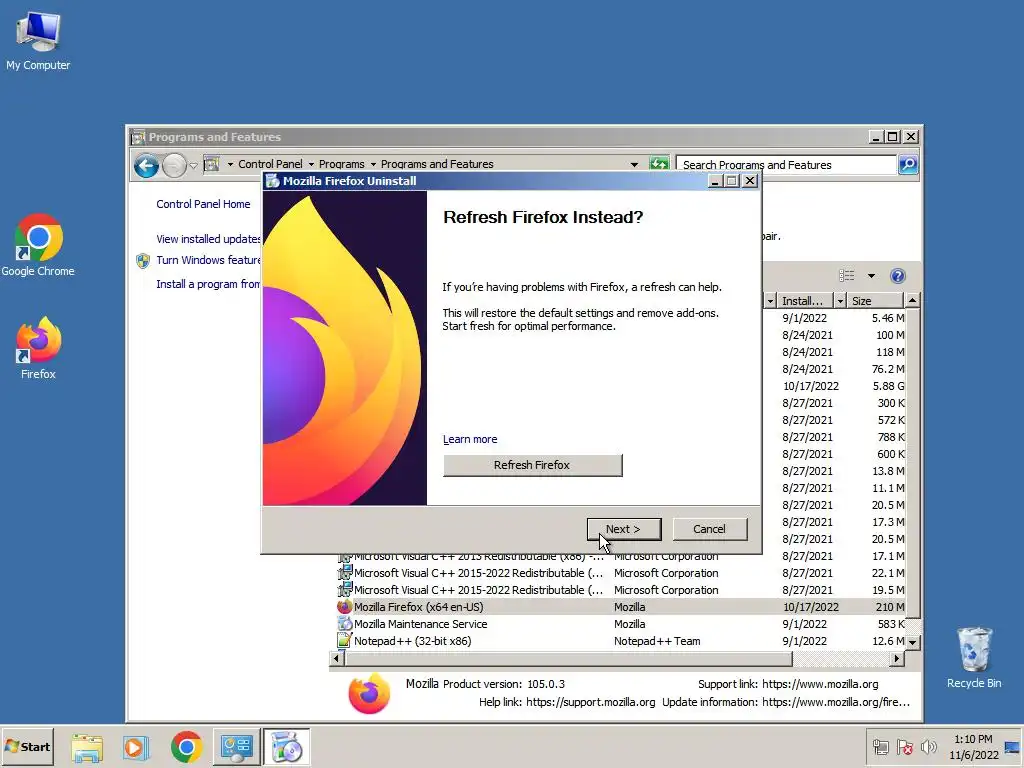
Task: Click the https://support.mozilla.org help link text
Action: (590, 702)
